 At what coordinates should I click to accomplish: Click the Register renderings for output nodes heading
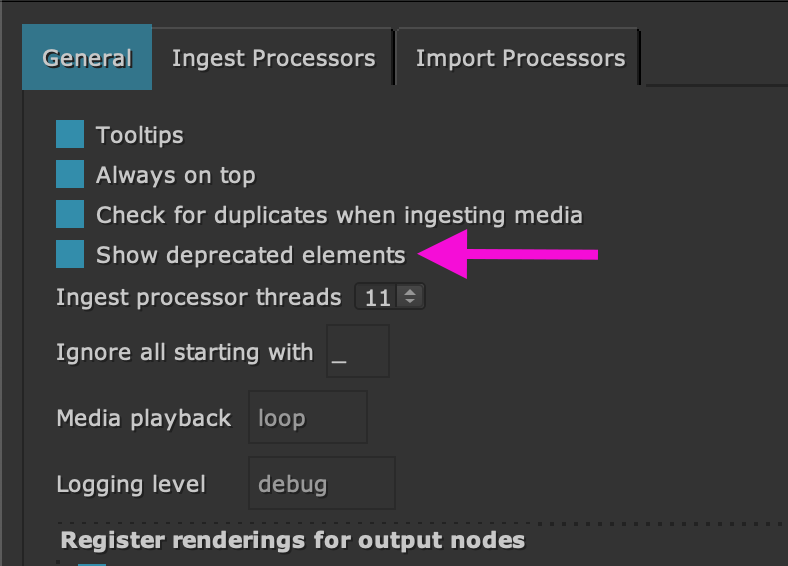pos(293,541)
